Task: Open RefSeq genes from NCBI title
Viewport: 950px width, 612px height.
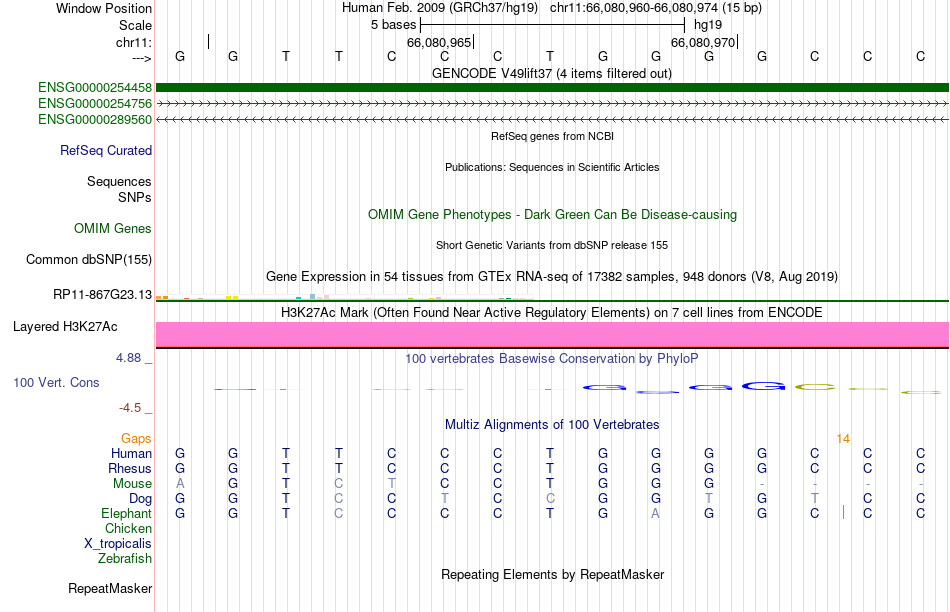Action: (x=552, y=136)
